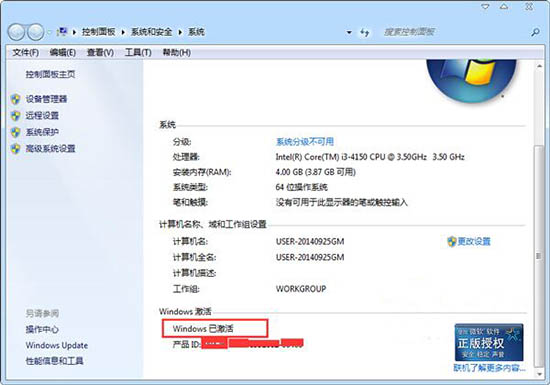
Task: Open the address bar history dropdown
Action: pyautogui.click(x=349, y=32)
